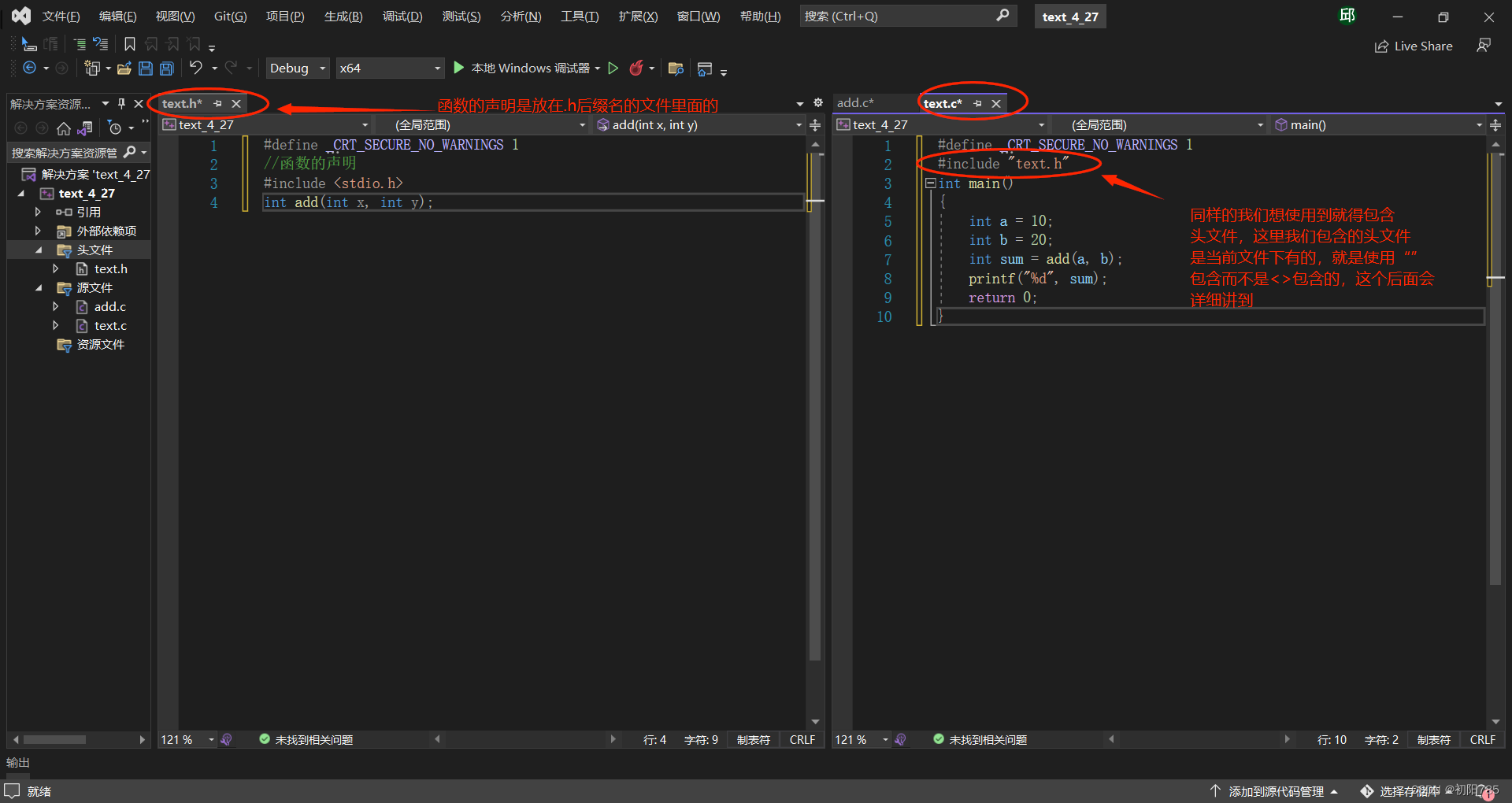Click the split editor icon in left pane
Viewport: 1512px width, 803px height.
tap(815, 124)
